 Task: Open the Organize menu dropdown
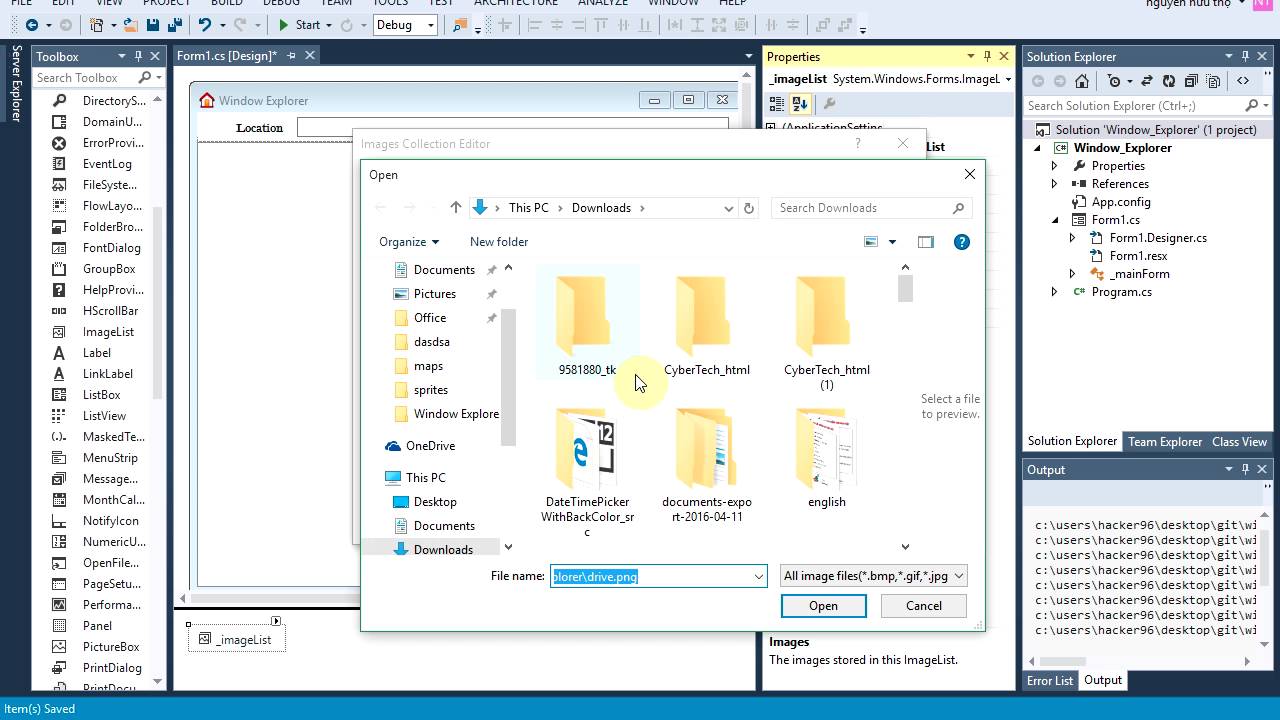click(x=409, y=242)
